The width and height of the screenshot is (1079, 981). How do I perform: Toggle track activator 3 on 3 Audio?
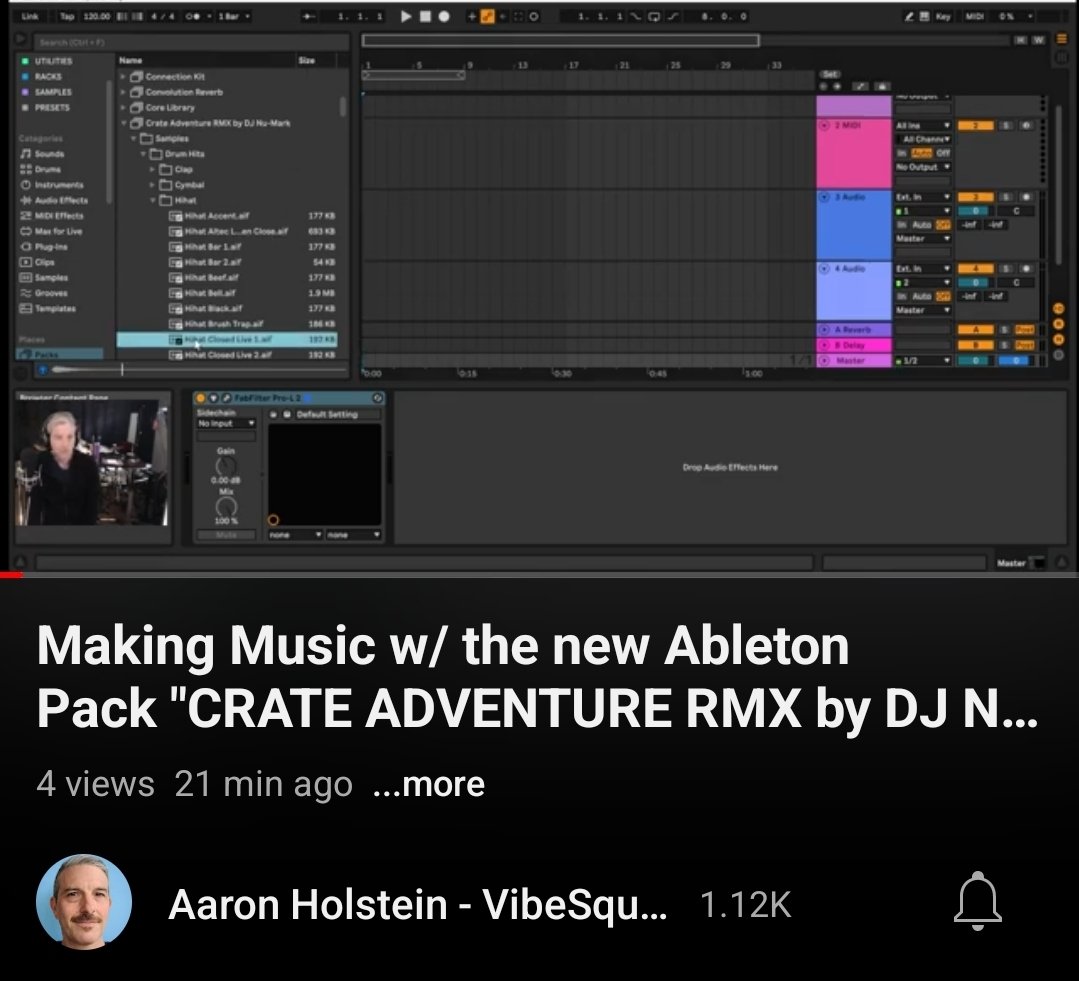pos(976,197)
